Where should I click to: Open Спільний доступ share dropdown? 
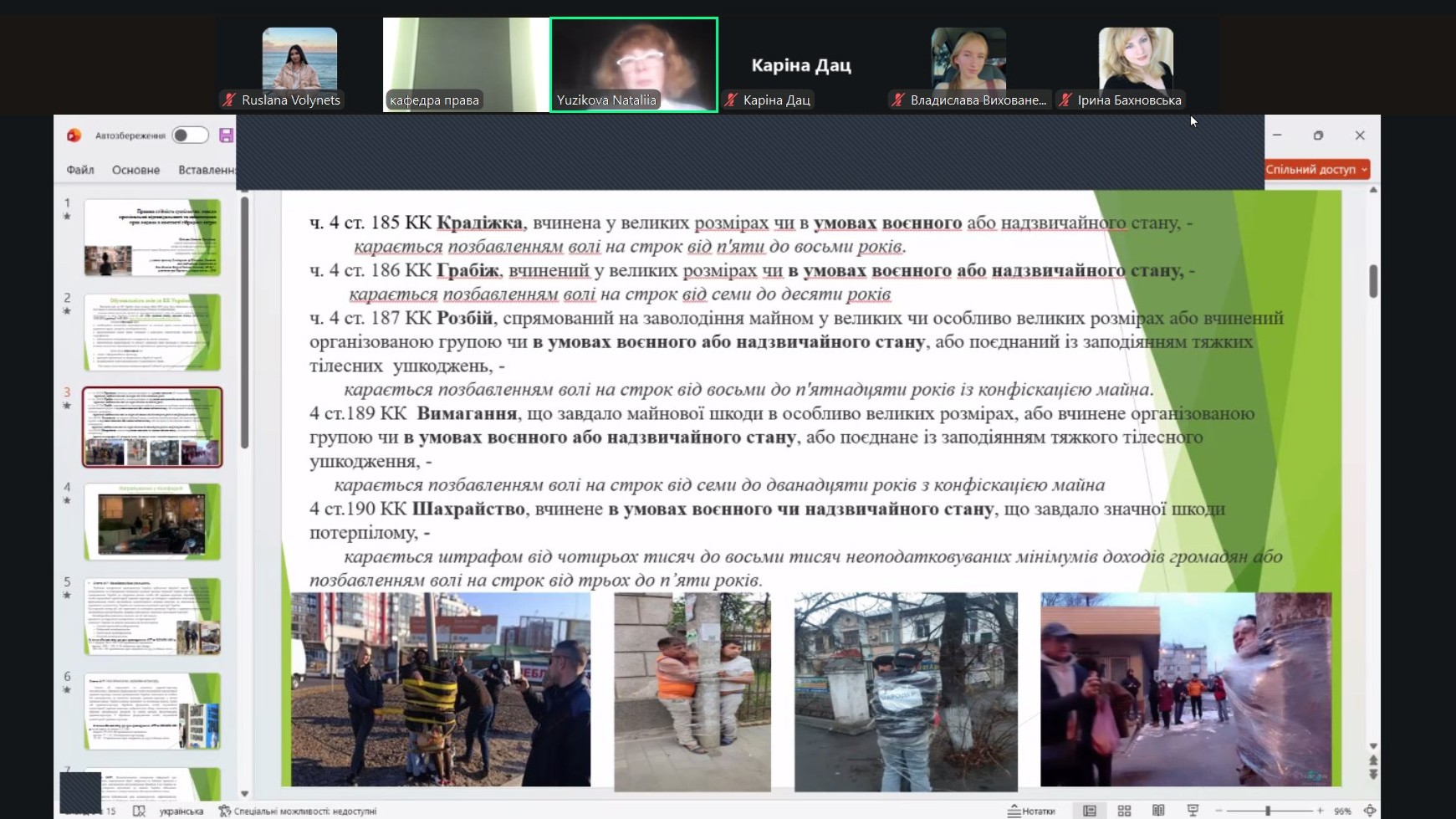click(x=1316, y=170)
